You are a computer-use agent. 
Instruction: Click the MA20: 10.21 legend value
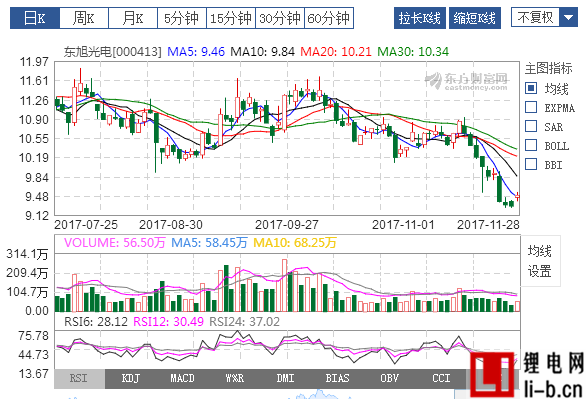coord(336,51)
